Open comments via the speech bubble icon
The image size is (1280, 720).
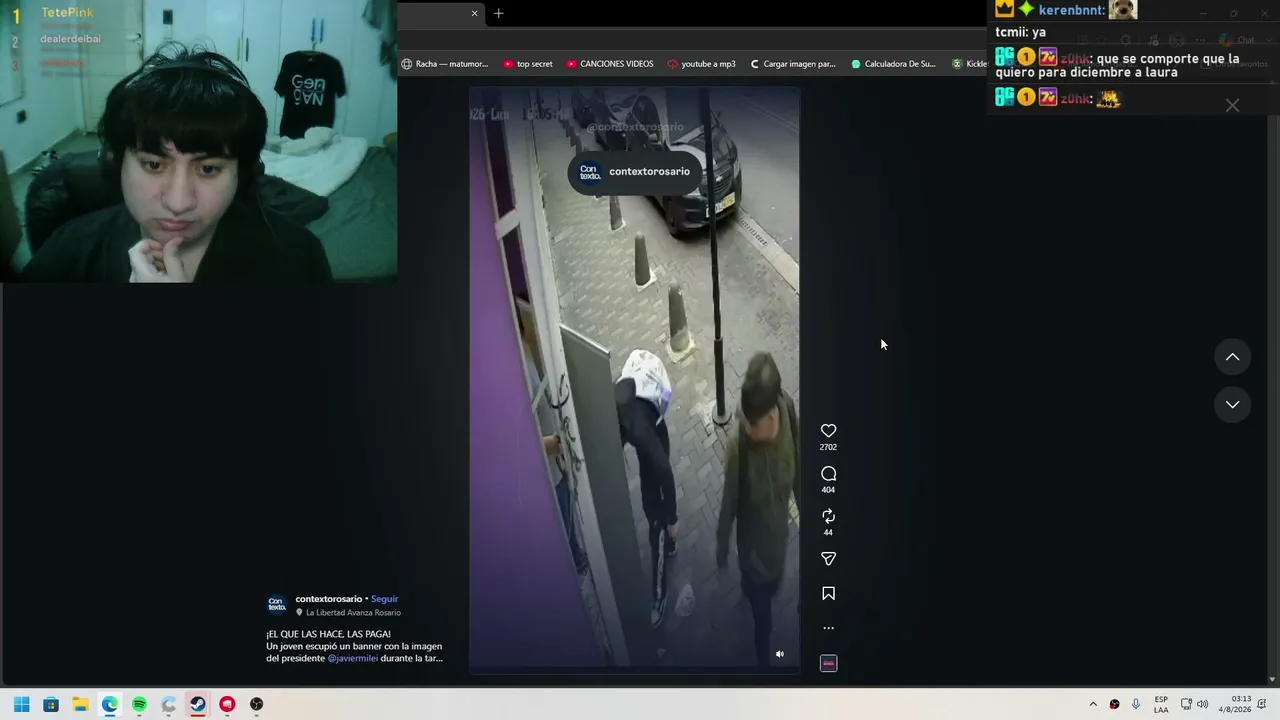(x=828, y=474)
